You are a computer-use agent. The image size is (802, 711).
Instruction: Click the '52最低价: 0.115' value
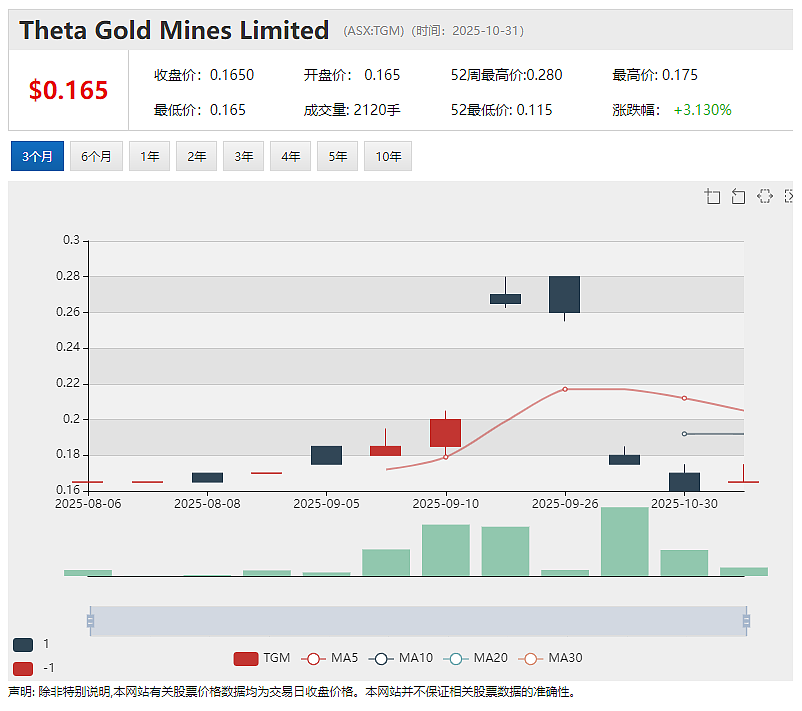[501, 110]
